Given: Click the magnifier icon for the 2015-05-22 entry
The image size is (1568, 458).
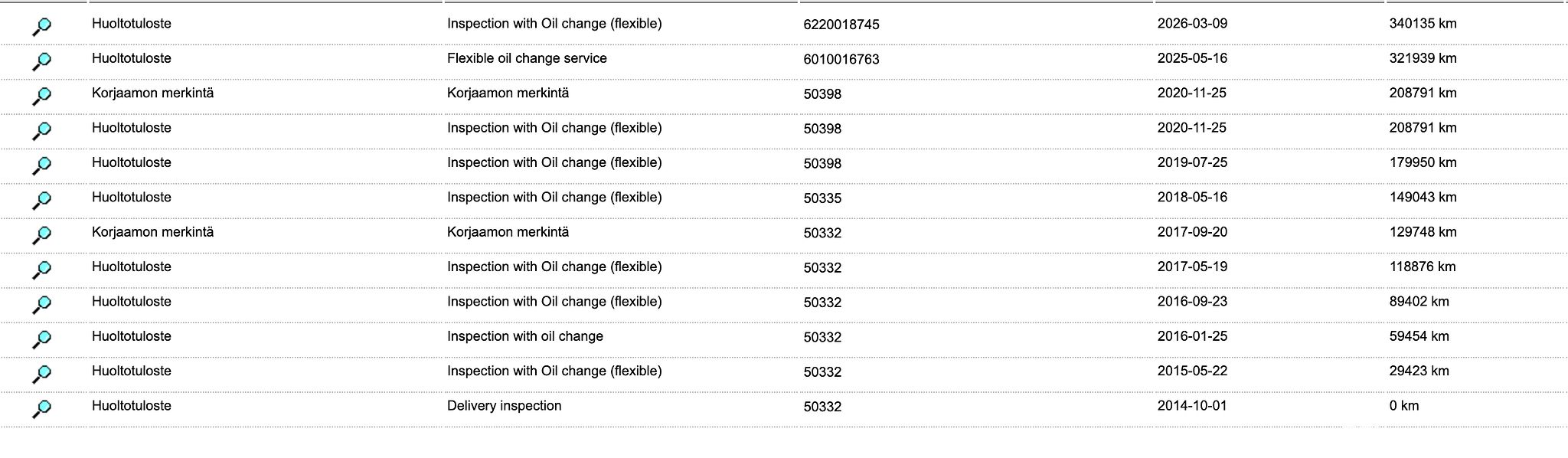Looking at the screenshot, I should [x=42, y=374].
